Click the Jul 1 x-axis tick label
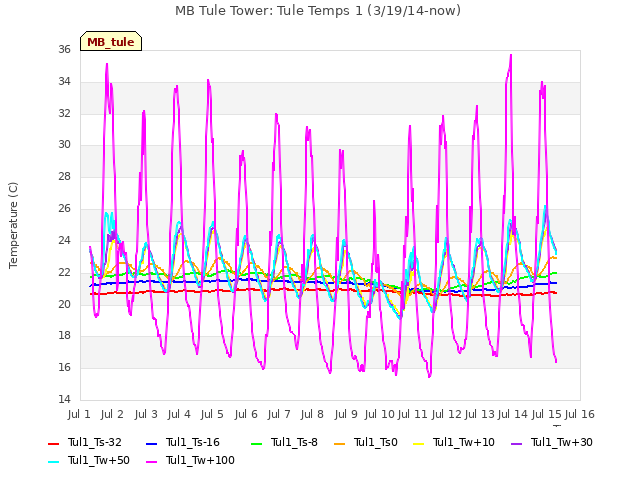The image size is (640, 480). point(79,414)
